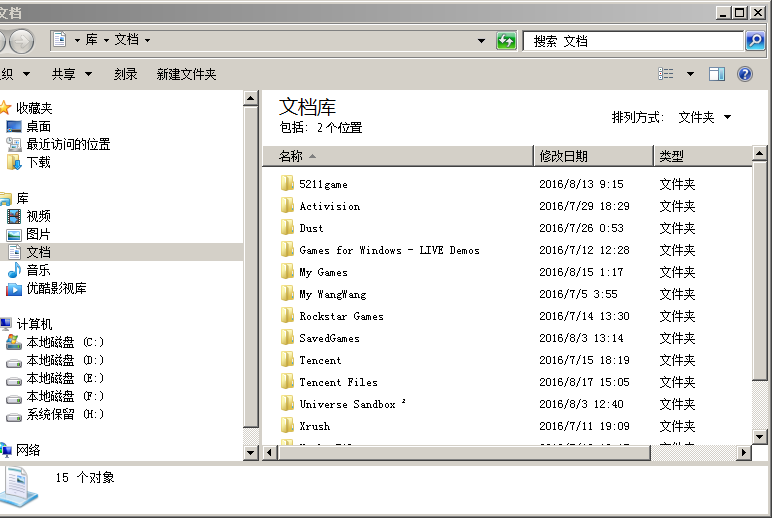This screenshot has width=772, height=518.
Task: Click horizontal scrollbar right arrow
Action: pos(743,452)
